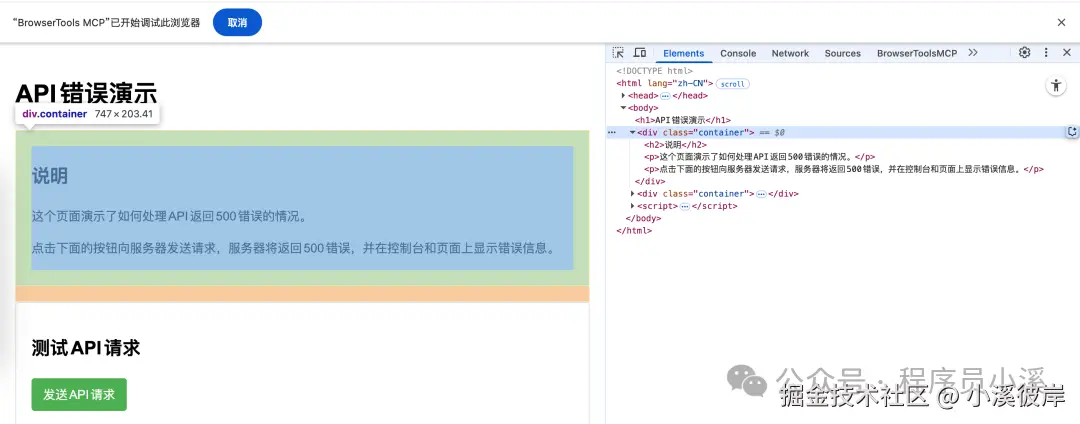The image size is (1080, 424).
Task: Open the ellipsis actions for selected div
Action: pyautogui.click(x=612, y=132)
